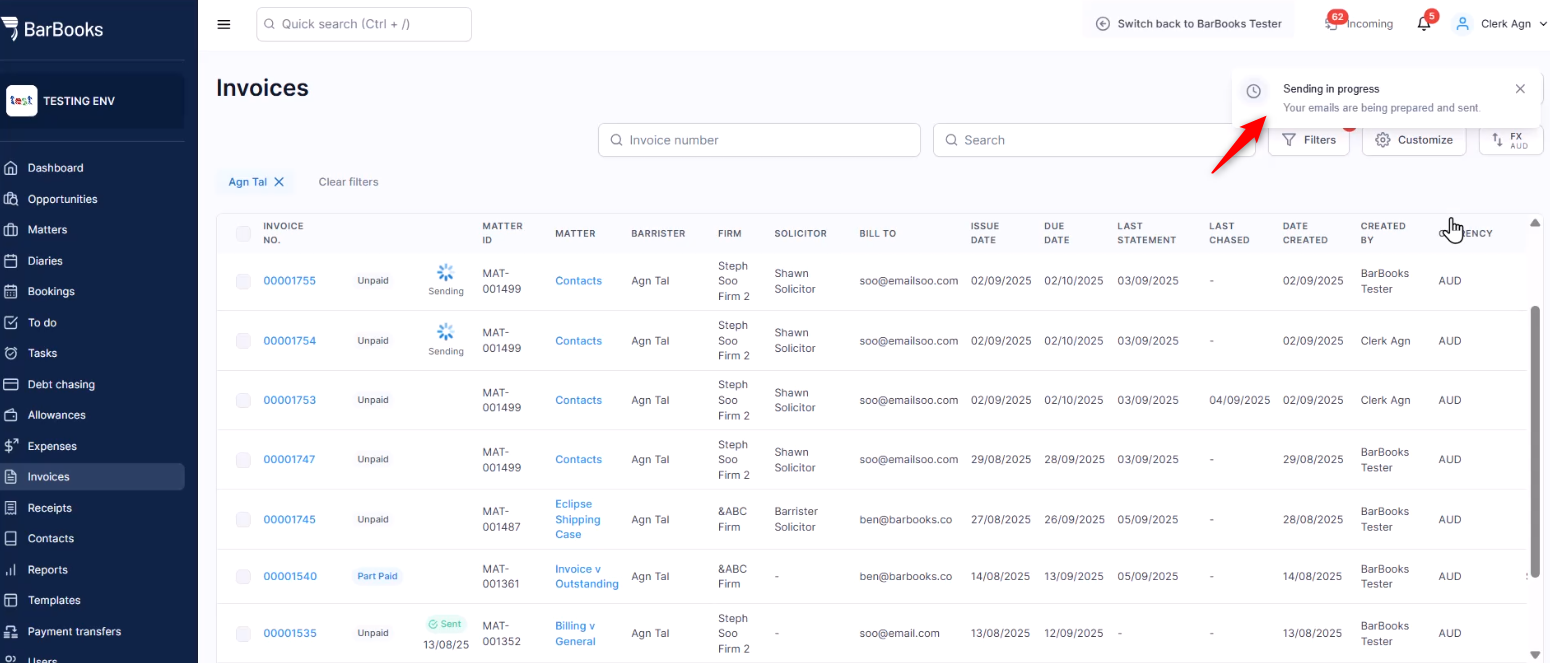Screen dimensions: 1550x663
Task: Click the Allowances sidebar icon
Action: [x=11, y=415]
